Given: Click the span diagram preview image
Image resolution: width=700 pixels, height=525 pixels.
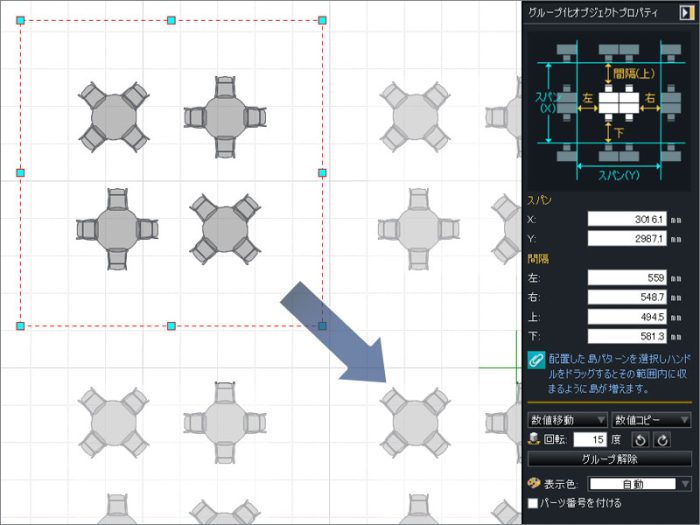Looking at the screenshot, I should tap(609, 112).
